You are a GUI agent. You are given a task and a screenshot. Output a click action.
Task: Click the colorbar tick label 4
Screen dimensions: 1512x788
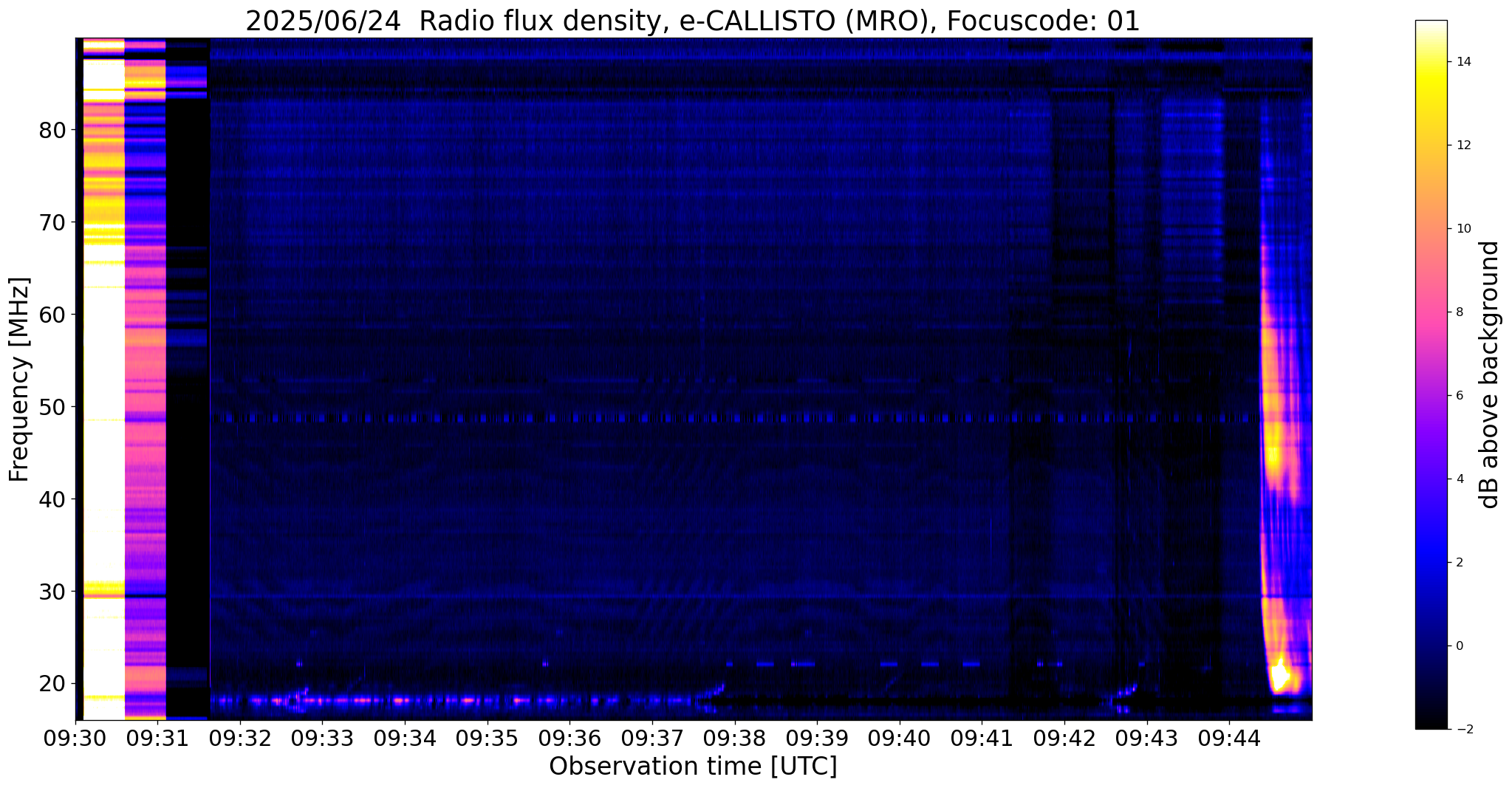point(1459,479)
